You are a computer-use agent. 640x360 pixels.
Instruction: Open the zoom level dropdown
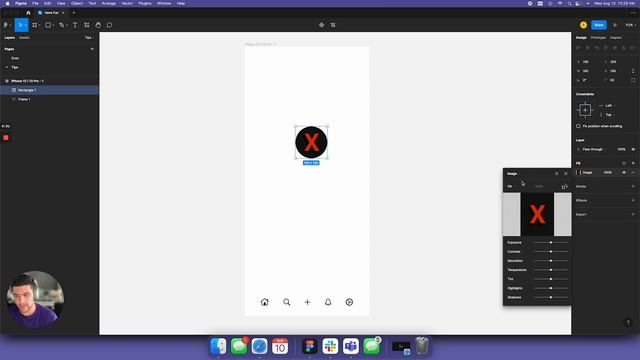click(631, 25)
